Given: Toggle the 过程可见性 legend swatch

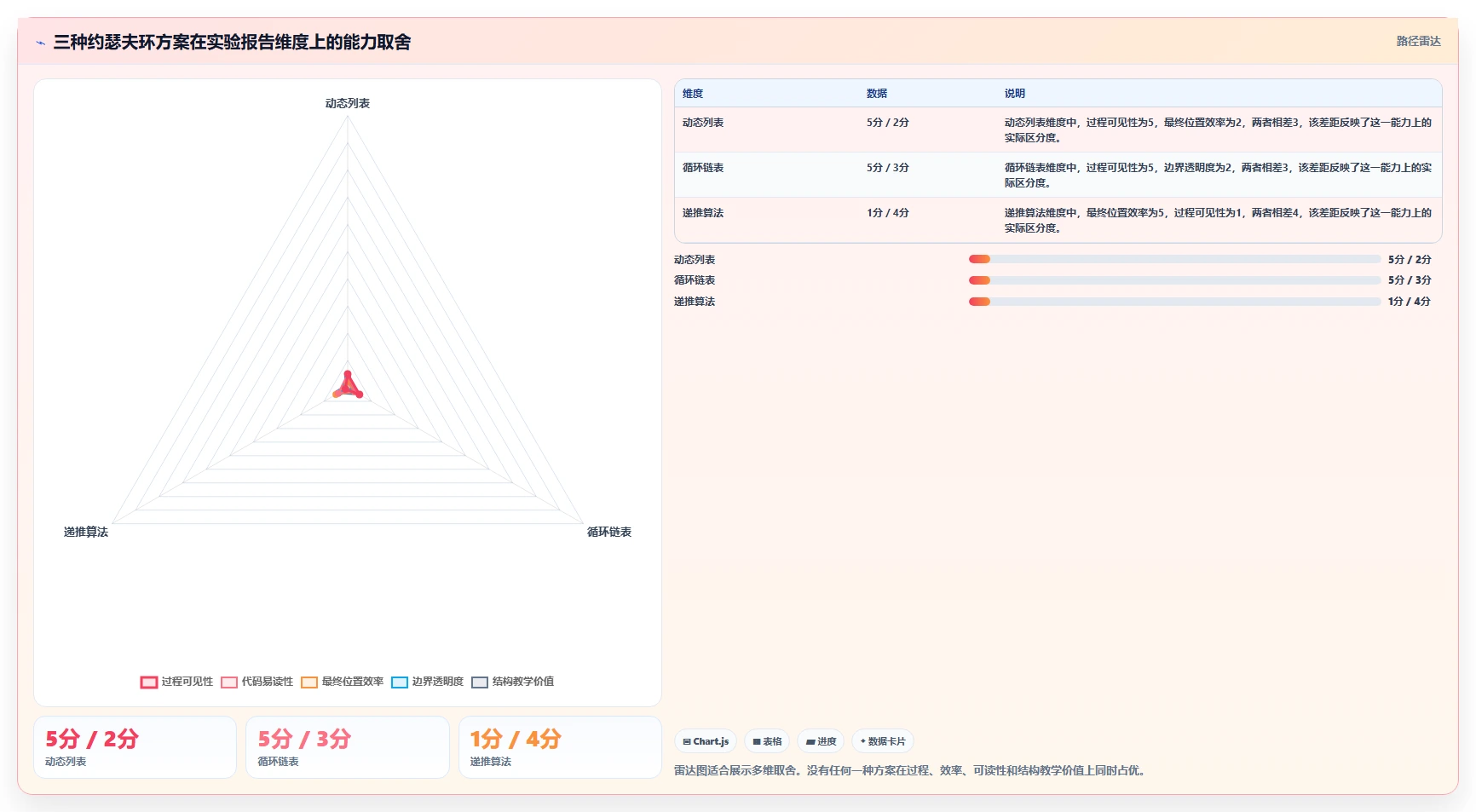Looking at the screenshot, I should click(149, 682).
